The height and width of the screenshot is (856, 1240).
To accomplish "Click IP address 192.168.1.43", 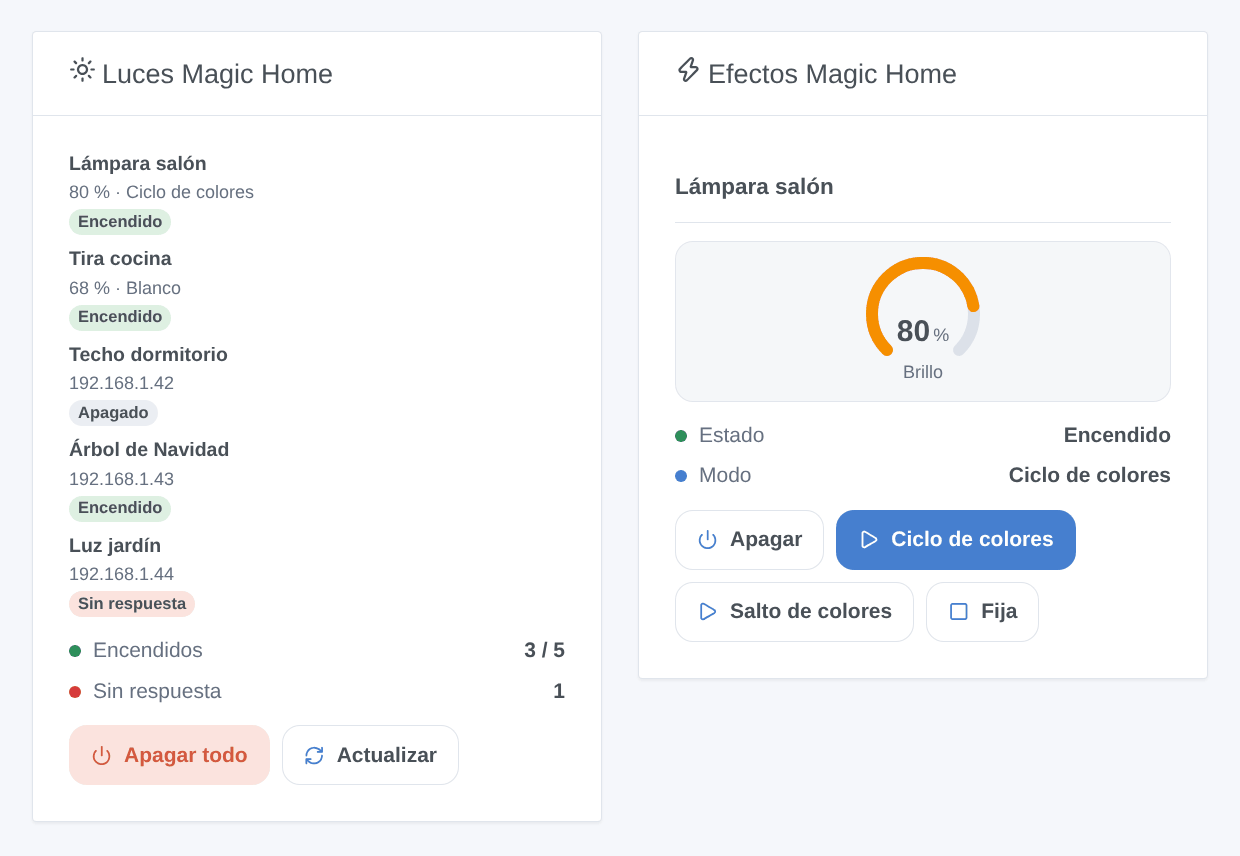I will click(x=121, y=479).
